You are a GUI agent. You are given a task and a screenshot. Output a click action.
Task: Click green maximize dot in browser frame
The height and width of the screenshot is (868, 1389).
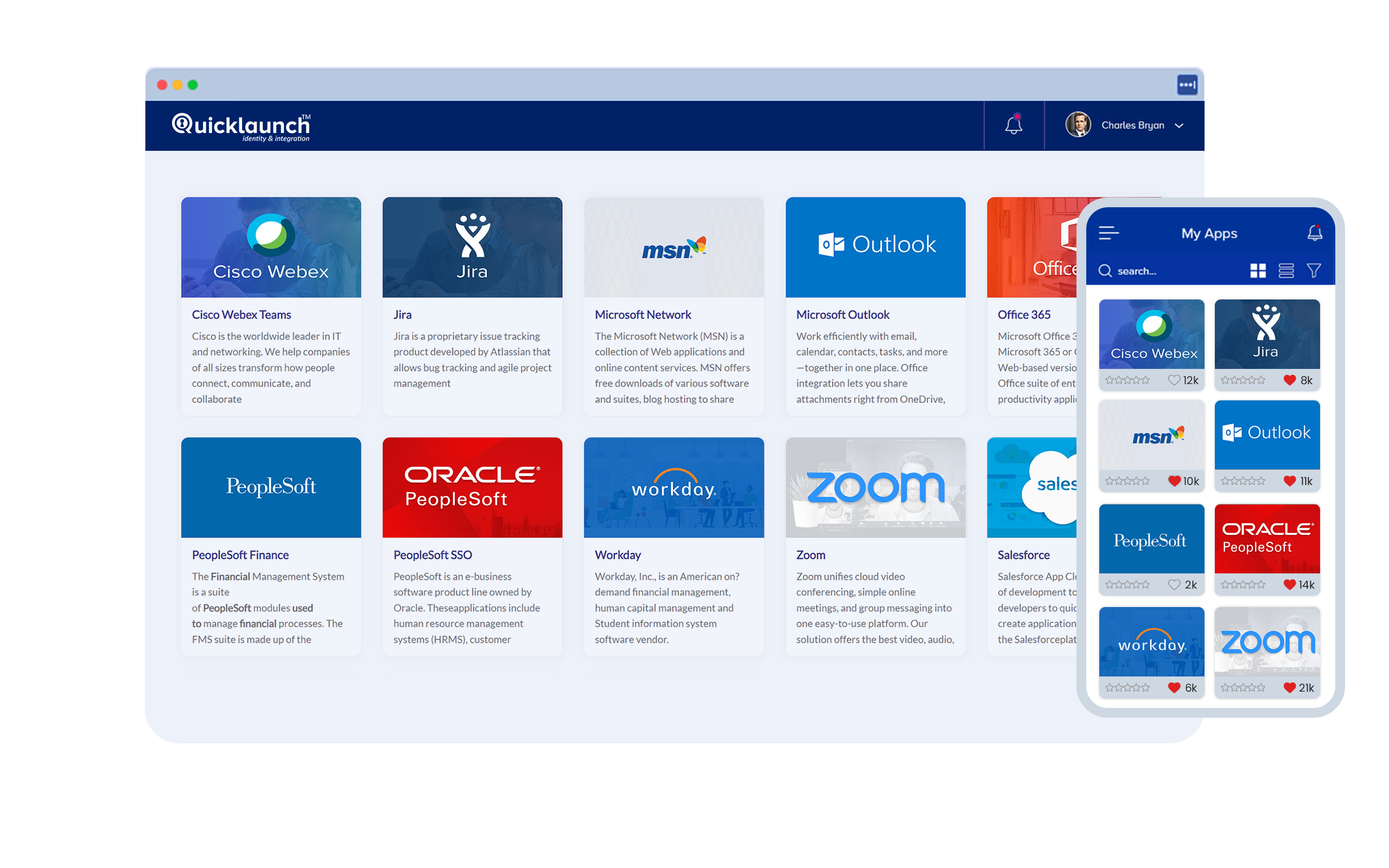[x=193, y=85]
